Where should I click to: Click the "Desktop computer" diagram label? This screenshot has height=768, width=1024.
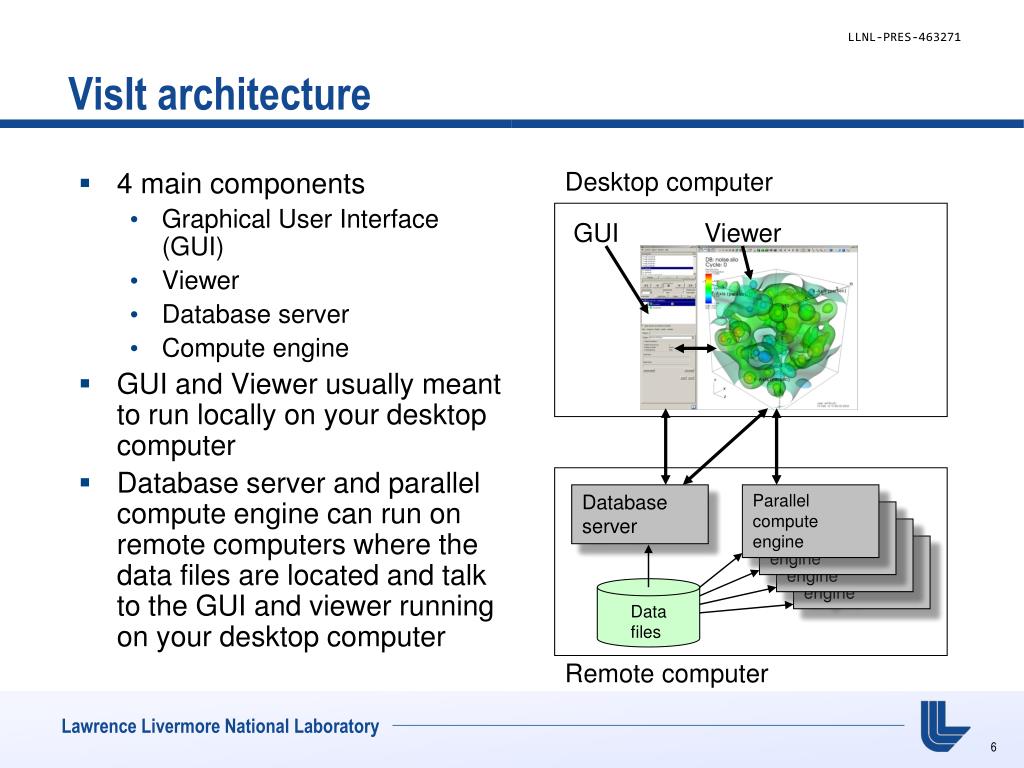669,182
